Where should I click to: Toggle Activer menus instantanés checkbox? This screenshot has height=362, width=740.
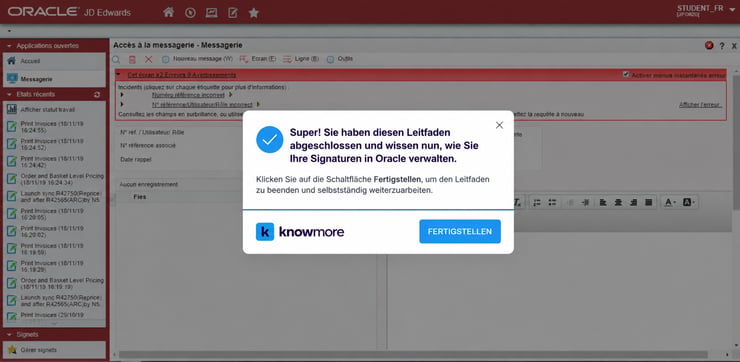626,75
